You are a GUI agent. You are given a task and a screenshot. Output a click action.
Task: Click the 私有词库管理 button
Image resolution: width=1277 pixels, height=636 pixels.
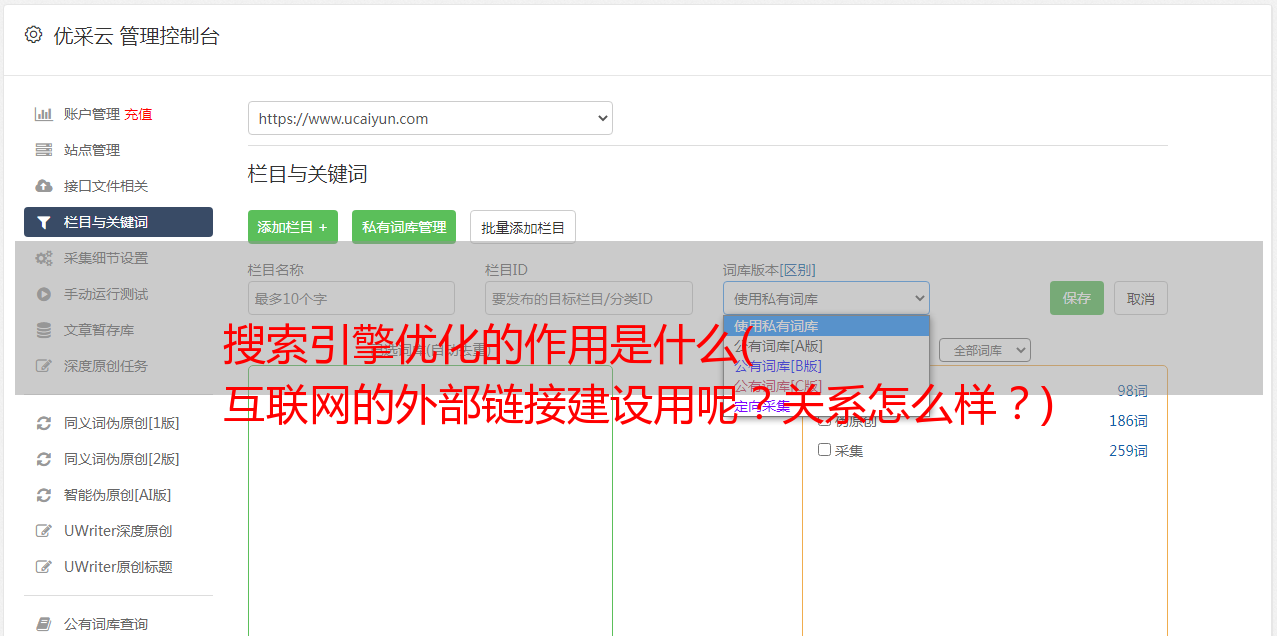pos(404,227)
